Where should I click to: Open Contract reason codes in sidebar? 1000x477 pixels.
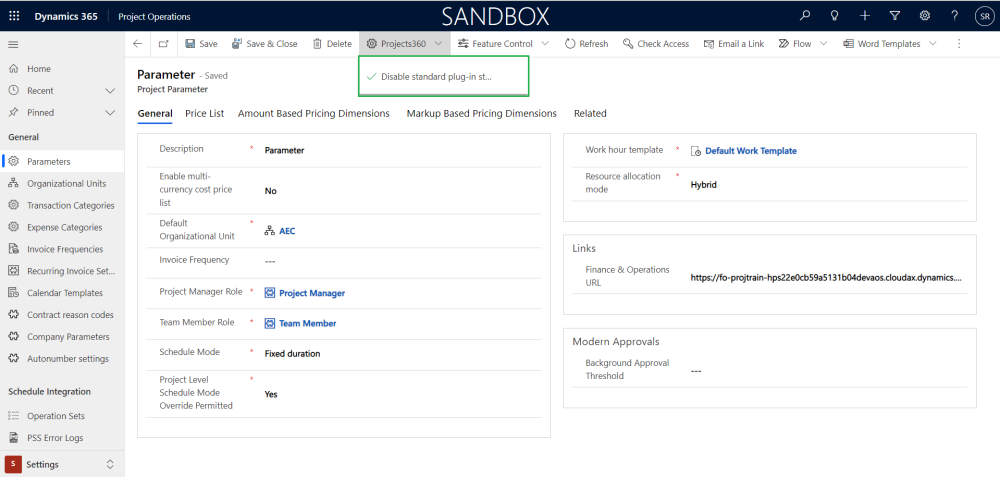(62, 315)
